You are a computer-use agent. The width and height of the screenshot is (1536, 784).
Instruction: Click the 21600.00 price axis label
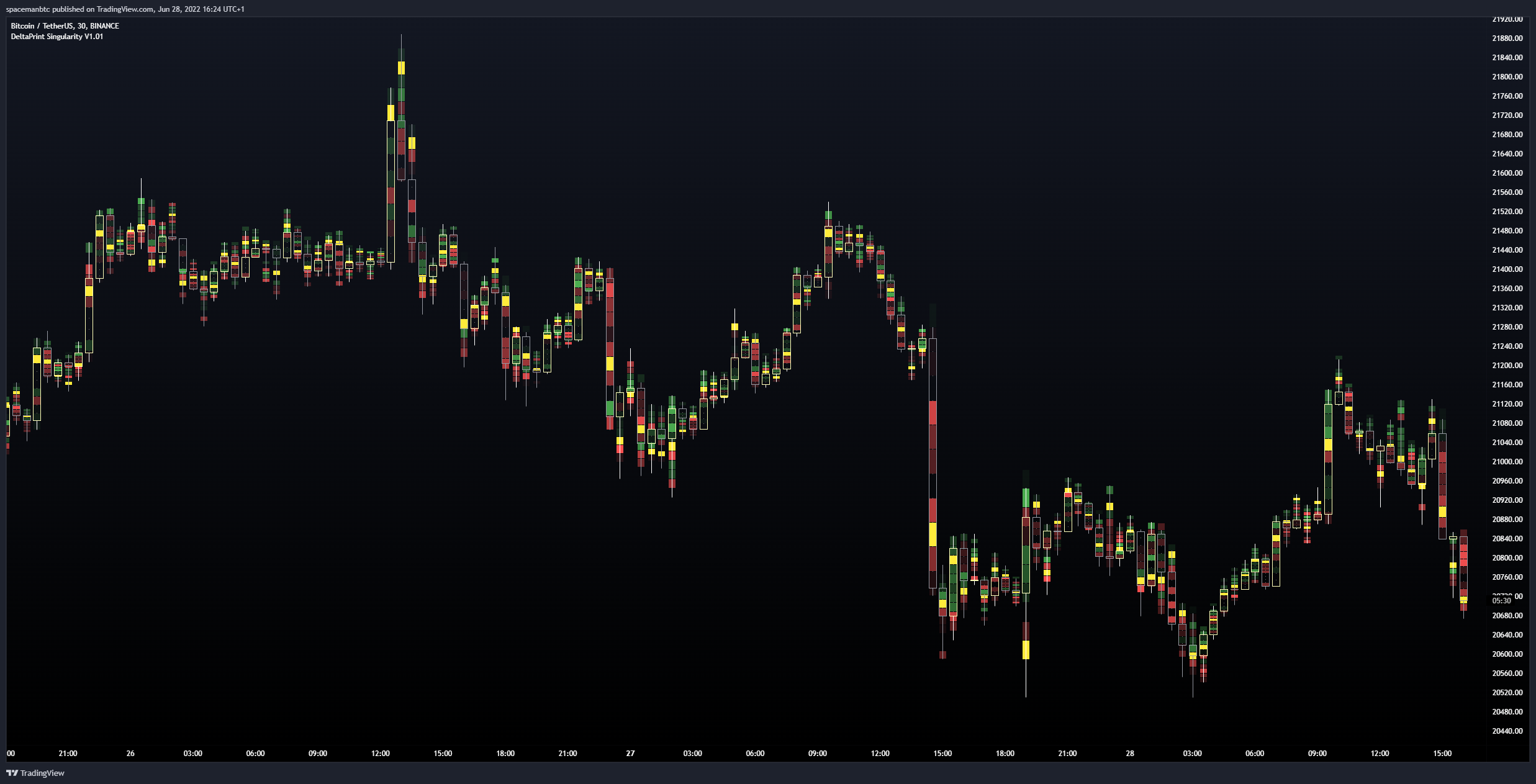coord(1507,173)
